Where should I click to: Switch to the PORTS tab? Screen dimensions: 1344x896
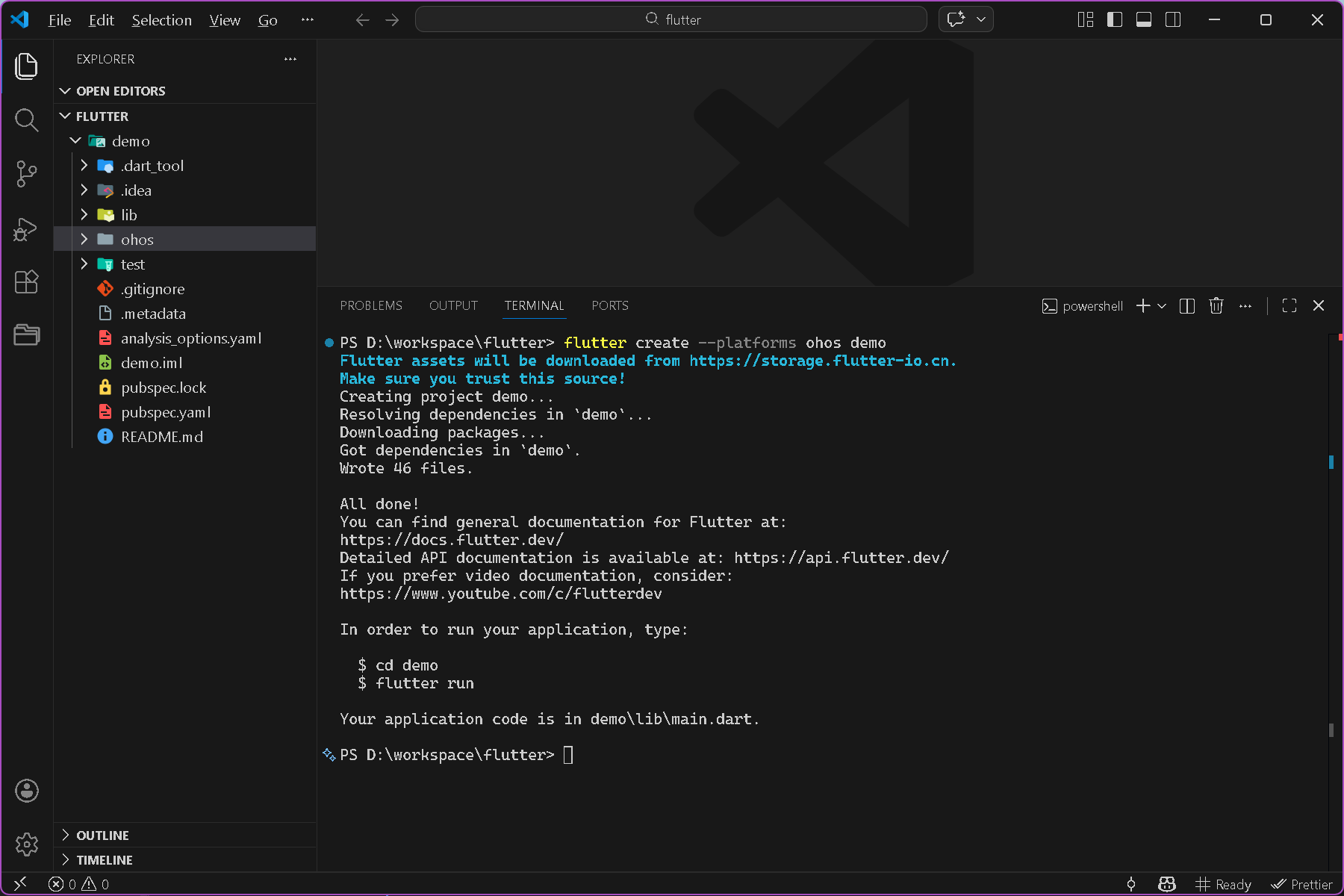610,305
